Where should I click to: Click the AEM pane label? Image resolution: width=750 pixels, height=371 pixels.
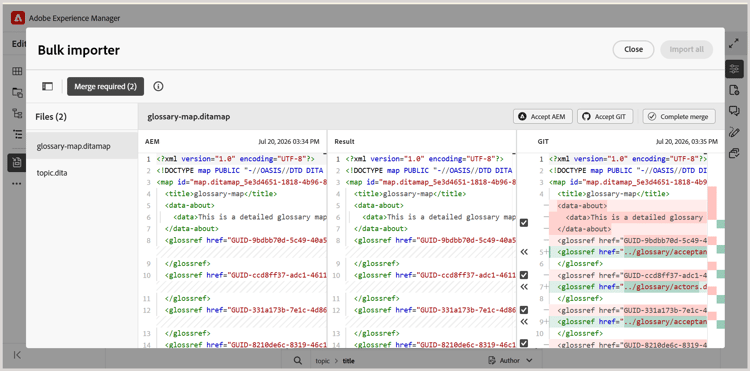[152, 142]
